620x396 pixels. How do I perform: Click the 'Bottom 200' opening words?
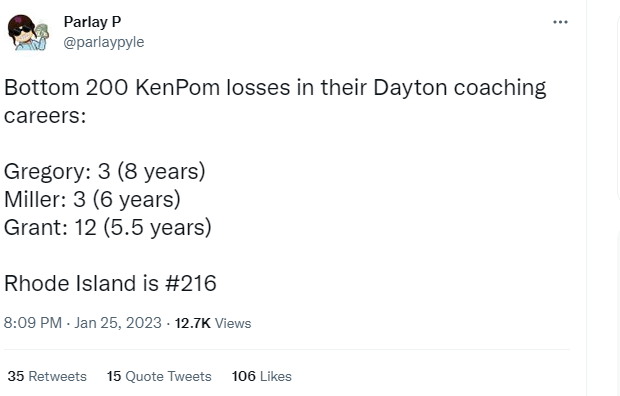coord(66,87)
